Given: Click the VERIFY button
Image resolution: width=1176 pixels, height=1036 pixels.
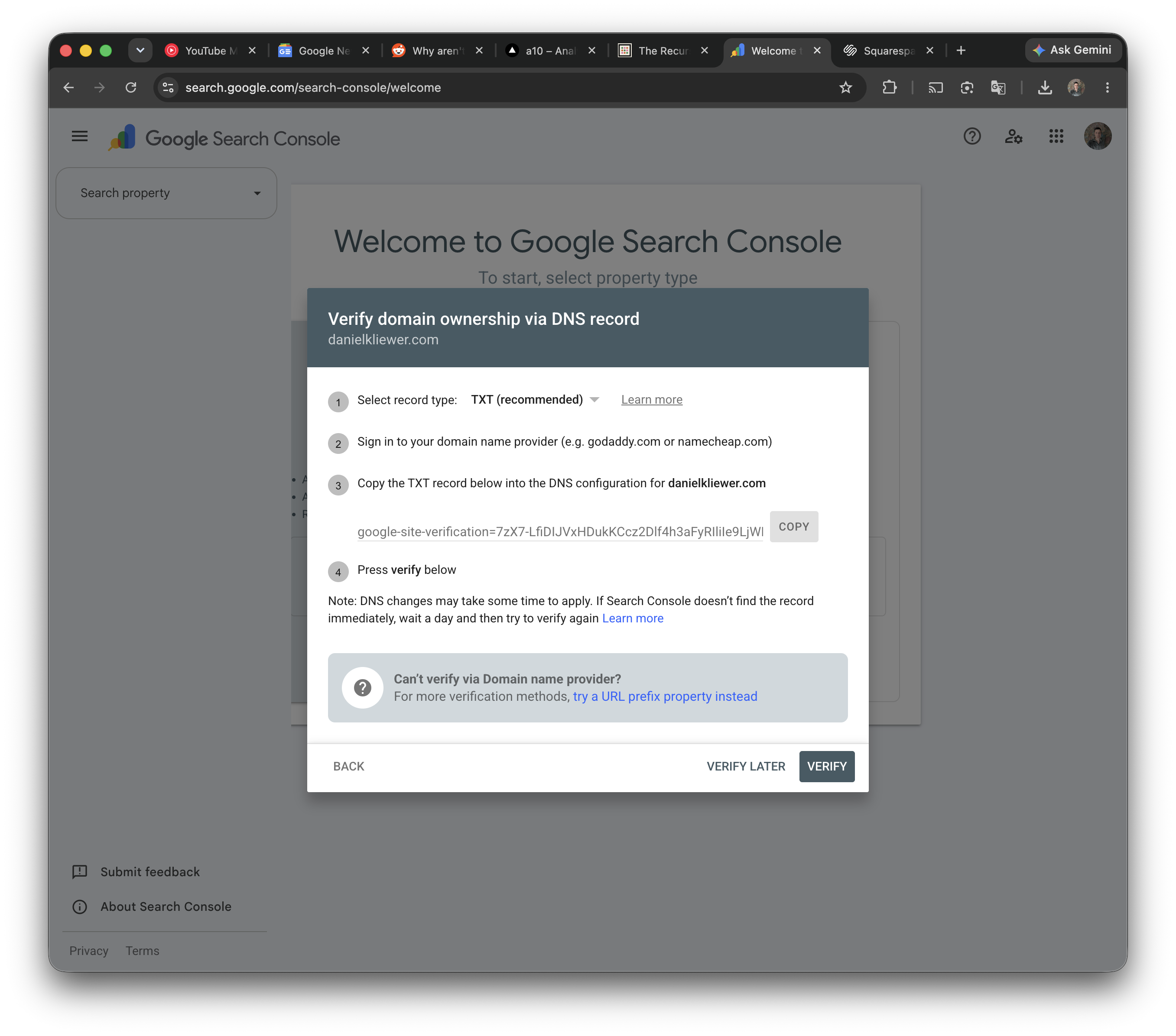Looking at the screenshot, I should pyautogui.click(x=826, y=766).
